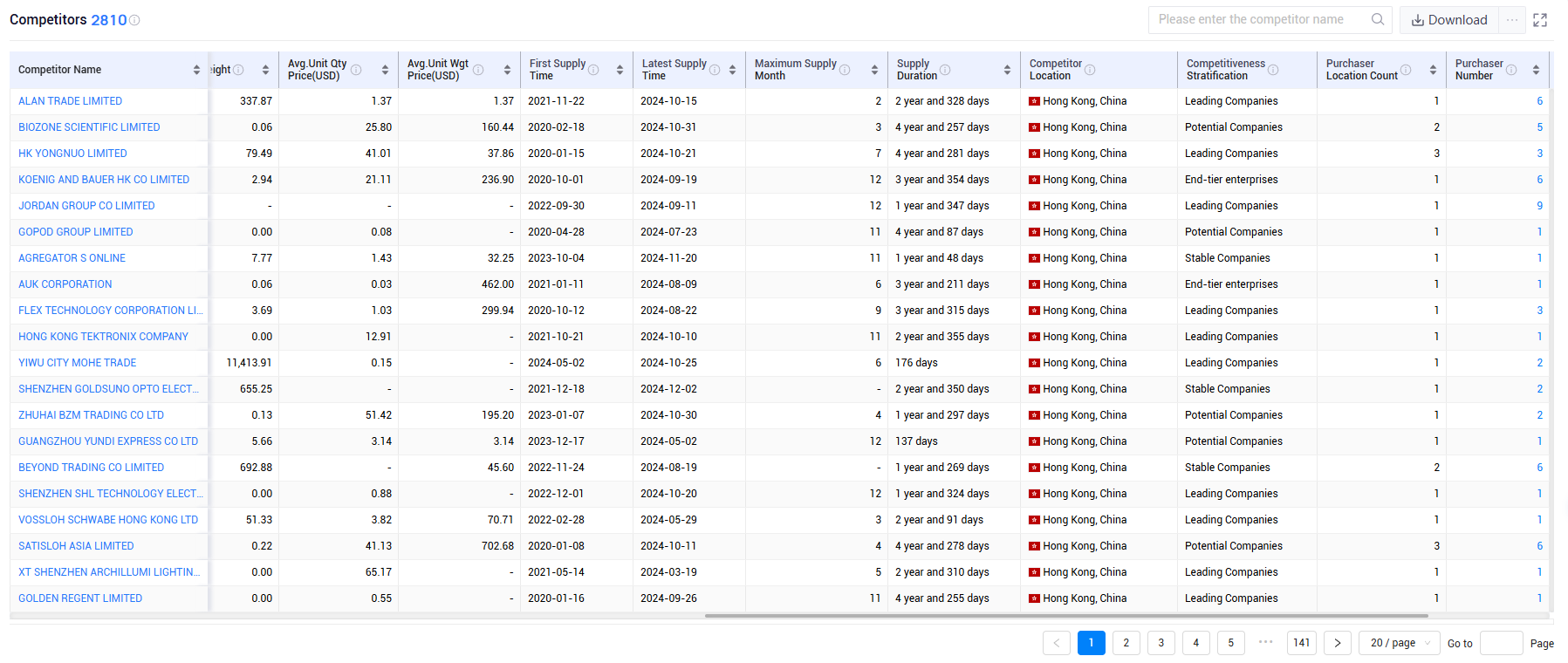Select current page 1 button
The height and width of the screenshot is (663, 1568).
tap(1092, 643)
